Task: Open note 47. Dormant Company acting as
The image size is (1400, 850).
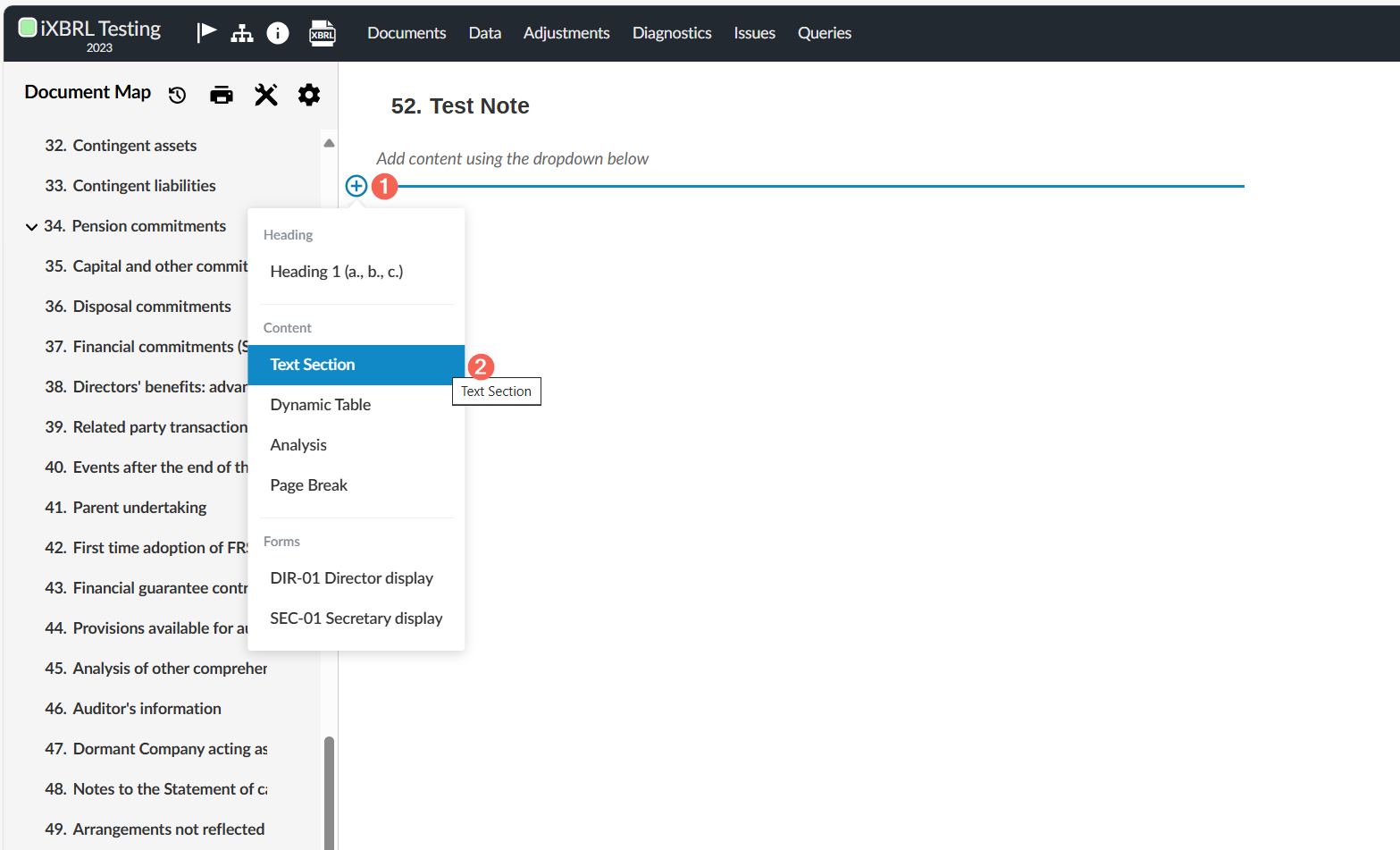Action: [156, 749]
